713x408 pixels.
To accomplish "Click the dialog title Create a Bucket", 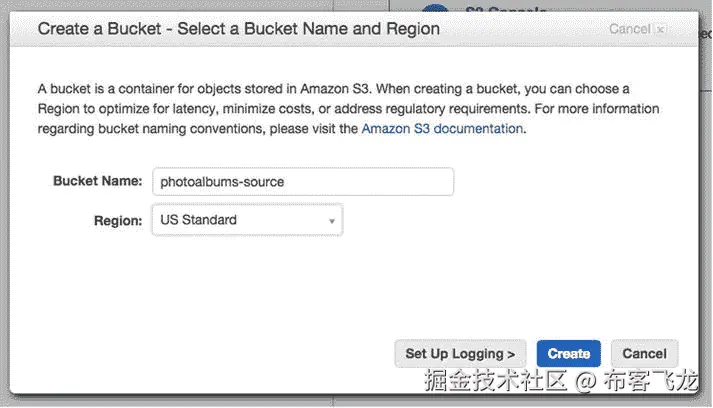I will click(x=238, y=29).
